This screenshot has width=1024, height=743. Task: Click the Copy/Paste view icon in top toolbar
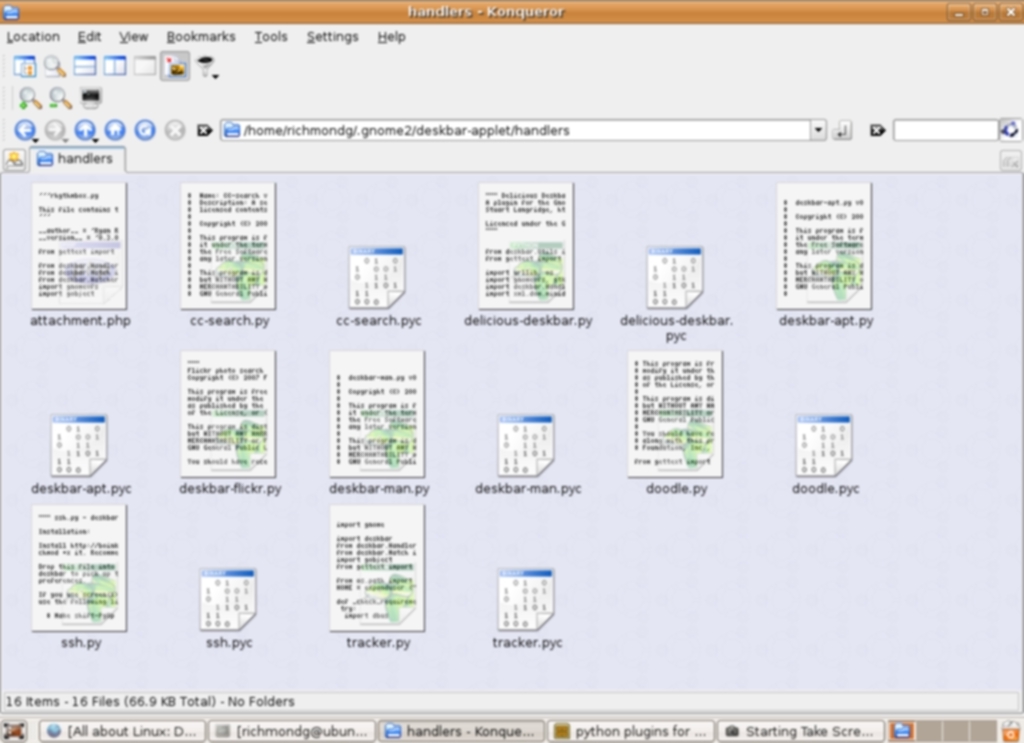(x=25, y=66)
